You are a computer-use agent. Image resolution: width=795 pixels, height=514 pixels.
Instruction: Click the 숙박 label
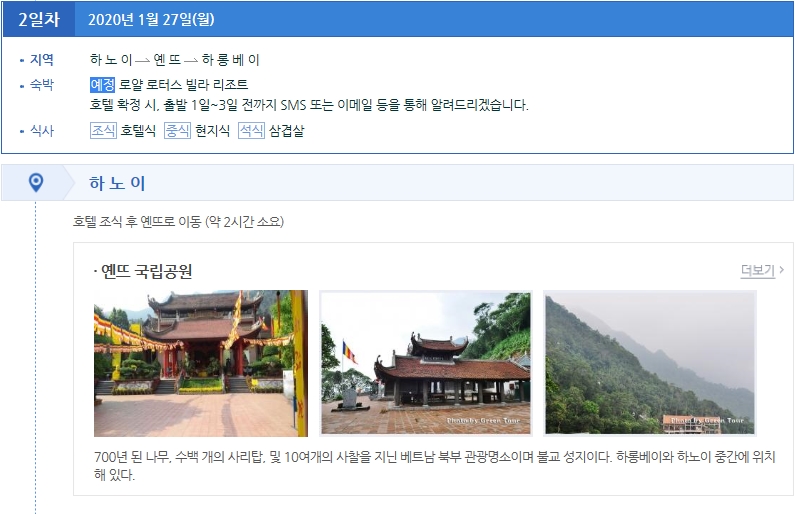point(42,85)
